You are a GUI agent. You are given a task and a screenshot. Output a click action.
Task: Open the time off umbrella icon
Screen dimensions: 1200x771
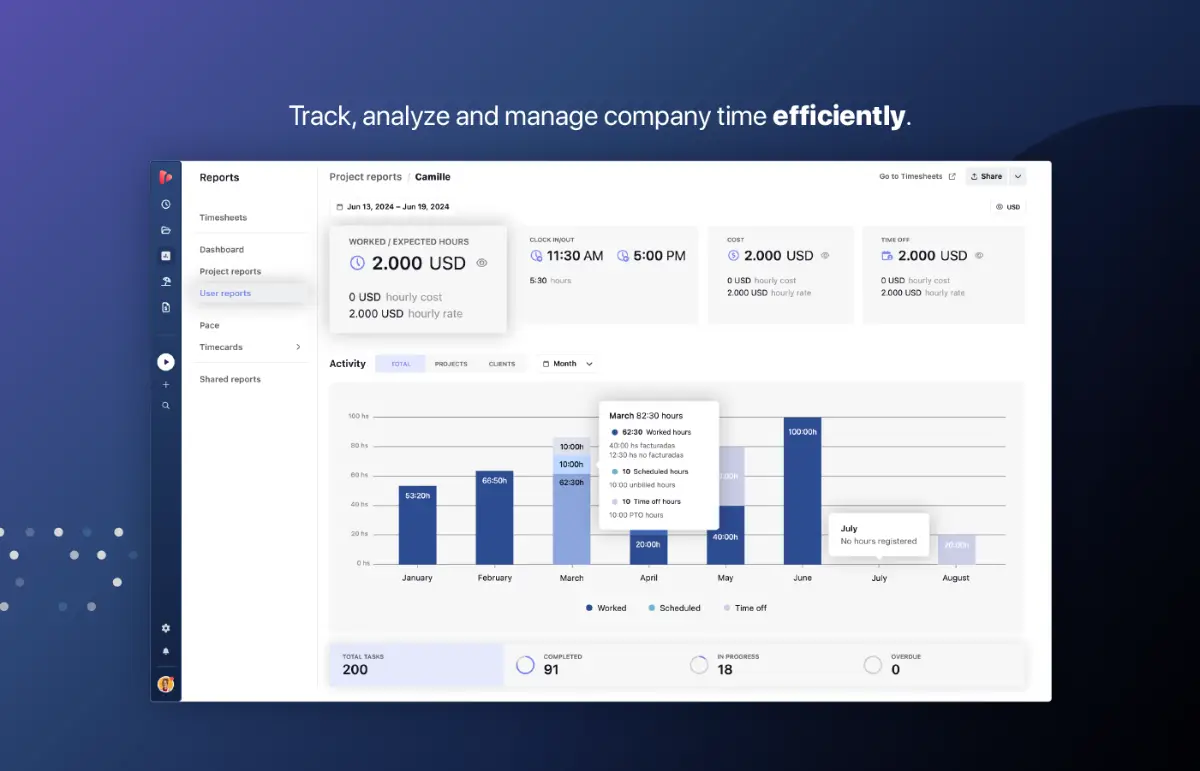click(x=166, y=282)
